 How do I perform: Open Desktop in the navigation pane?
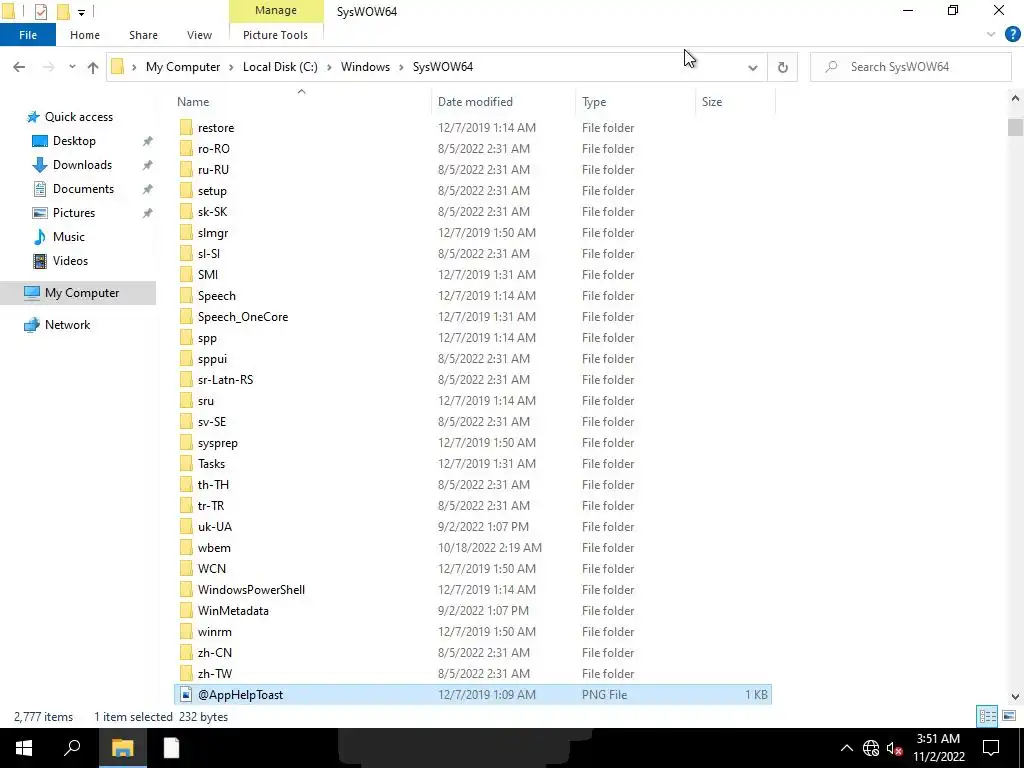[x=74, y=141]
